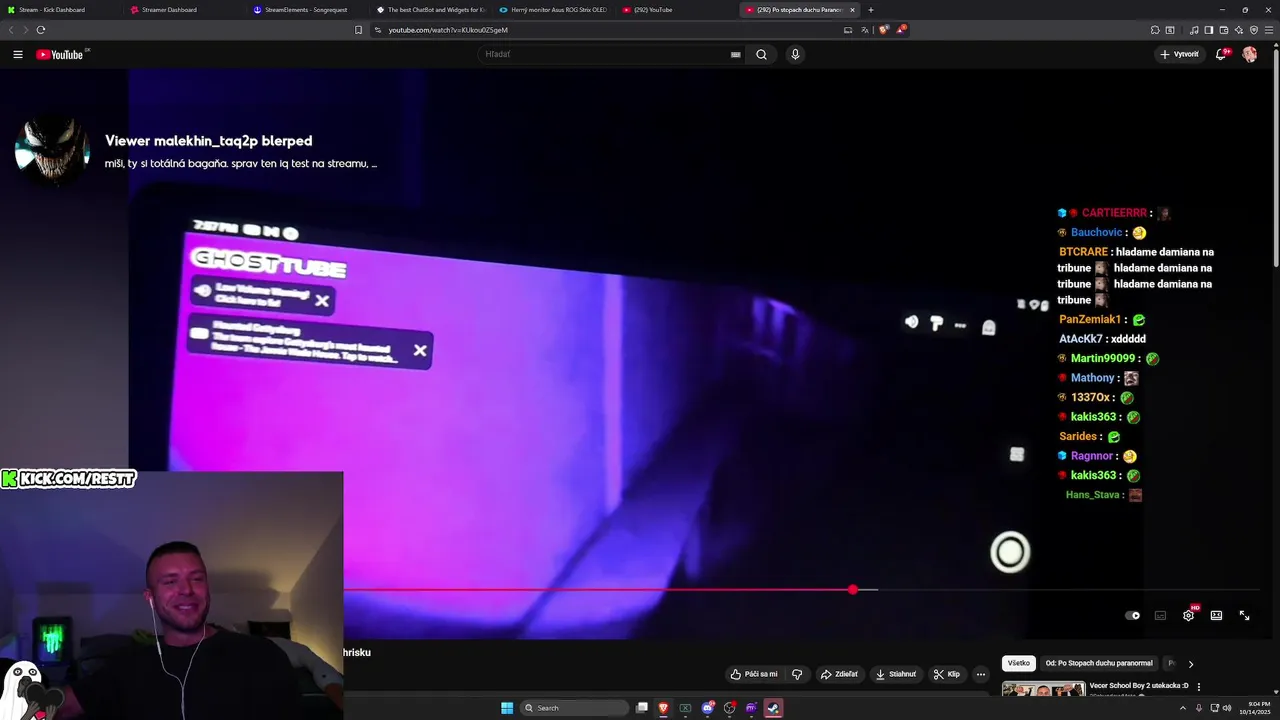Screen dimensions: 1280x720
Task: Reload the page with browser refresh icon
Action: [x=41, y=30]
